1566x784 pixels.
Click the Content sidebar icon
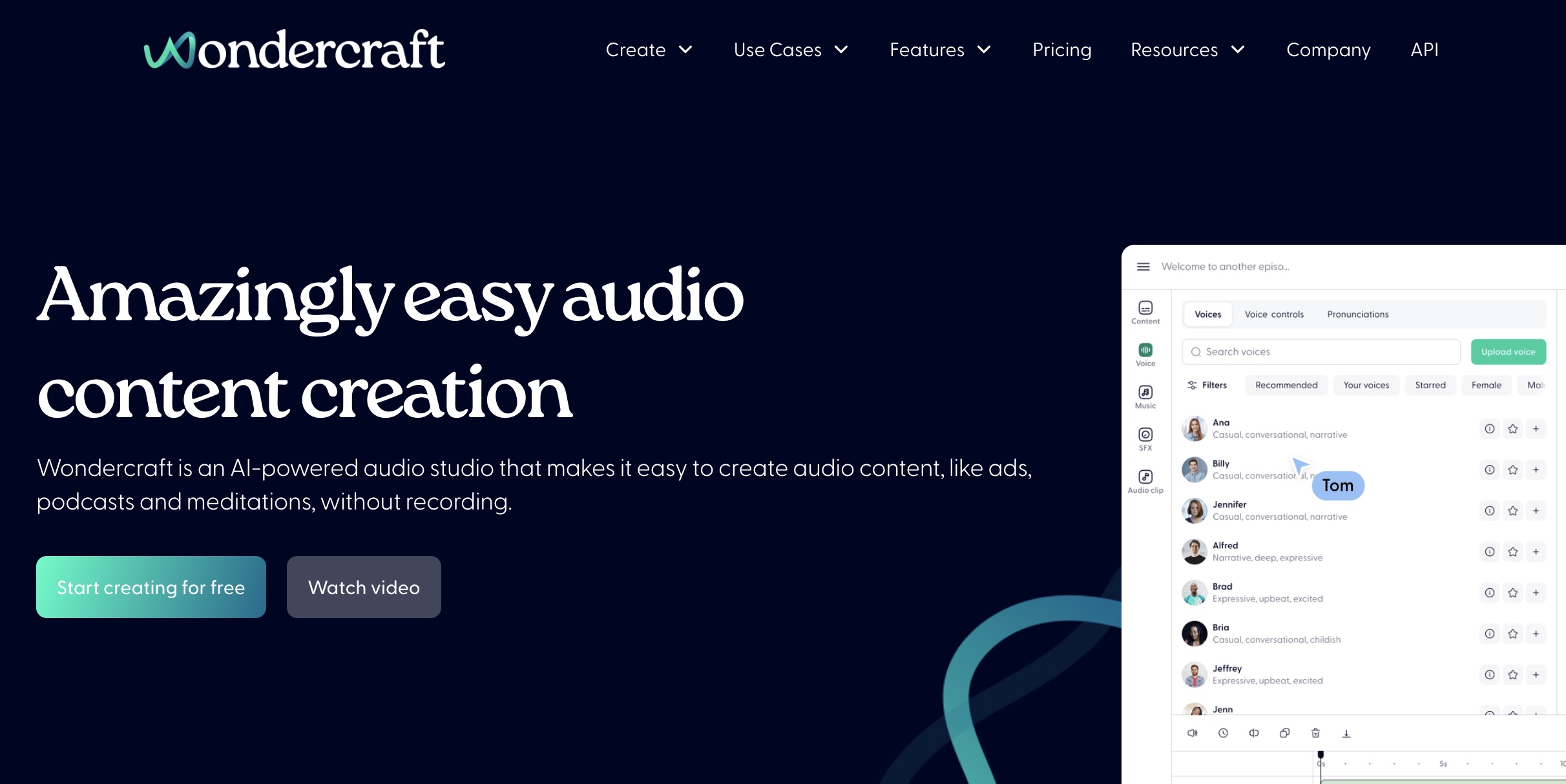pyautogui.click(x=1145, y=311)
